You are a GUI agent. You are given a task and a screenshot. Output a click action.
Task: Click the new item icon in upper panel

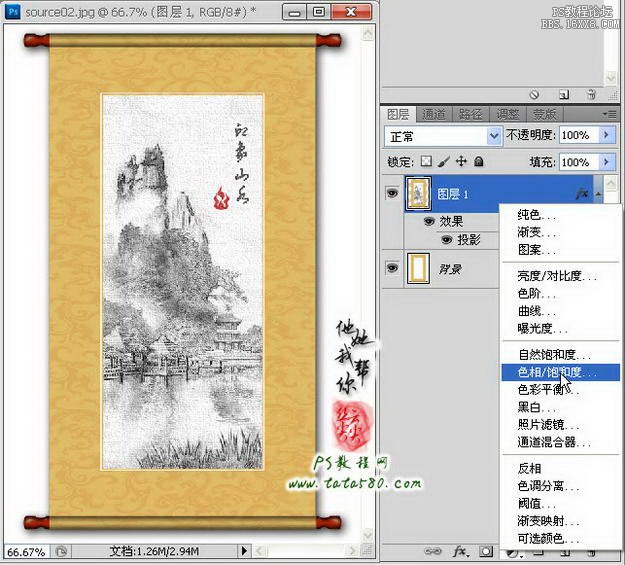(564, 95)
